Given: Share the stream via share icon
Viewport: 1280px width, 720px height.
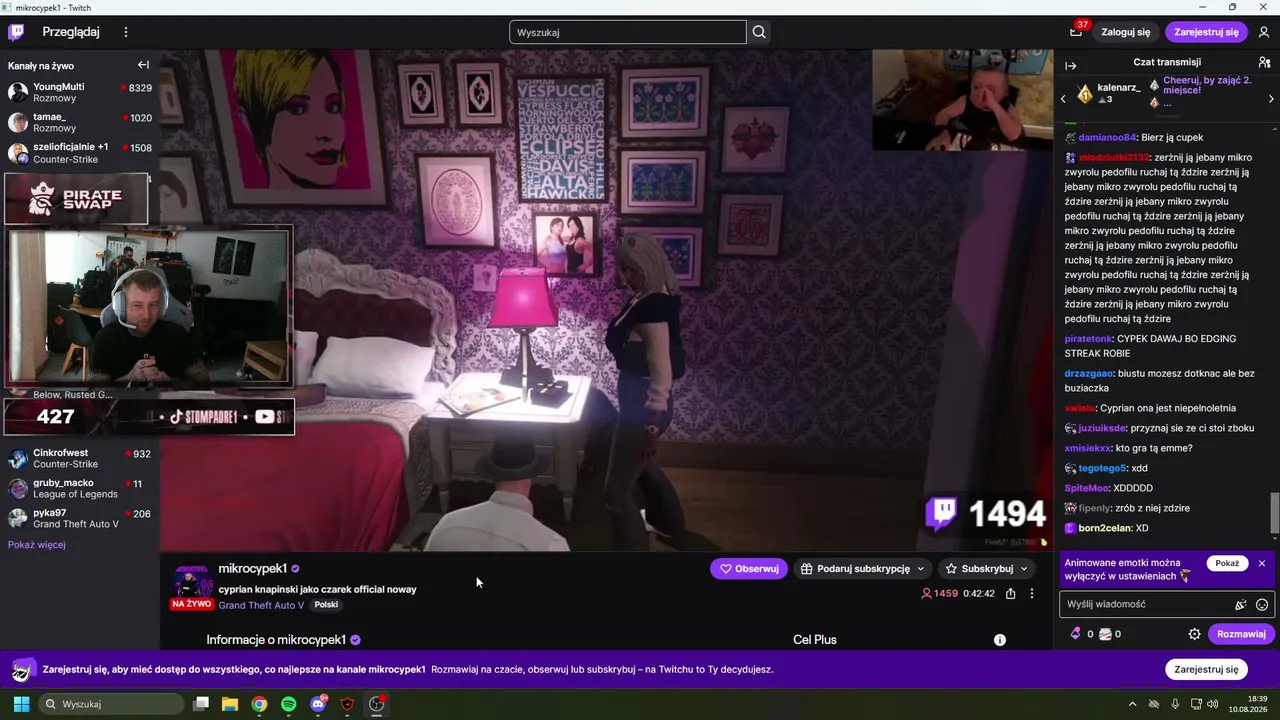Looking at the screenshot, I should pos(1010,593).
